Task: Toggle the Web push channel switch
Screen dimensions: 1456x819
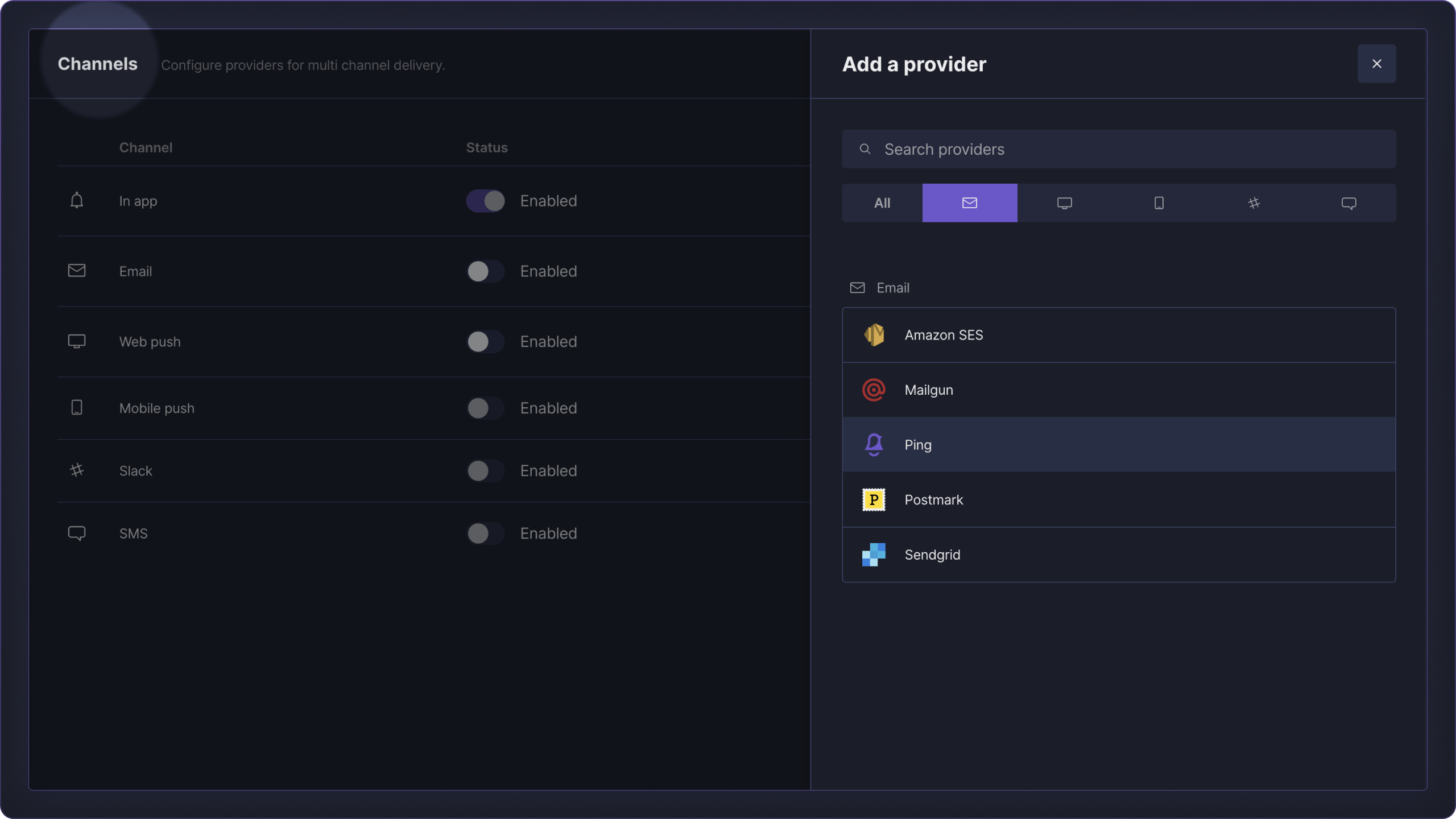Action: point(485,342)
